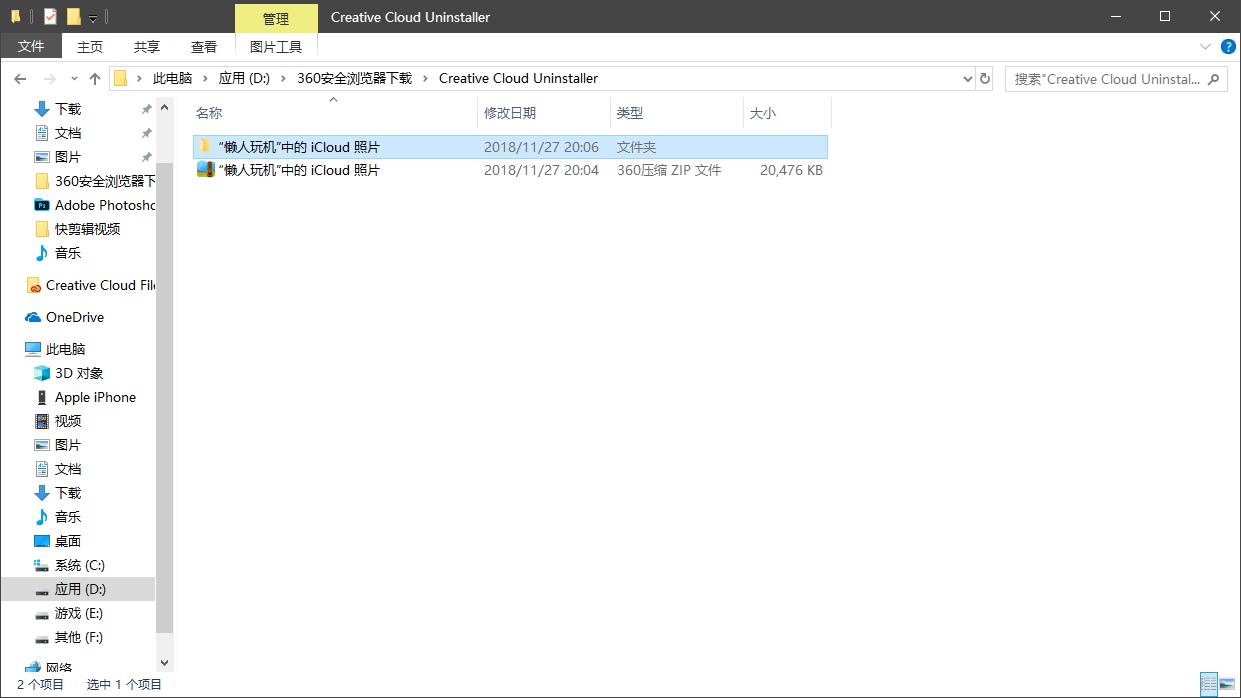Switch to the 主页 ribbon tab
This screenshot has width=1241, height=698.
pyautogui.click(x=90, y=46)
